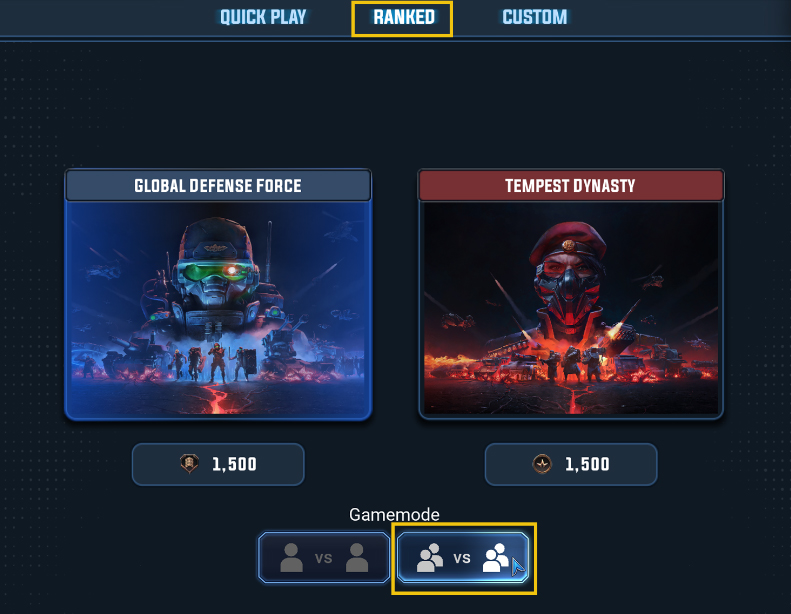
Task: Click the VS text in the solo gamemode button
Action: coord(324,559)
